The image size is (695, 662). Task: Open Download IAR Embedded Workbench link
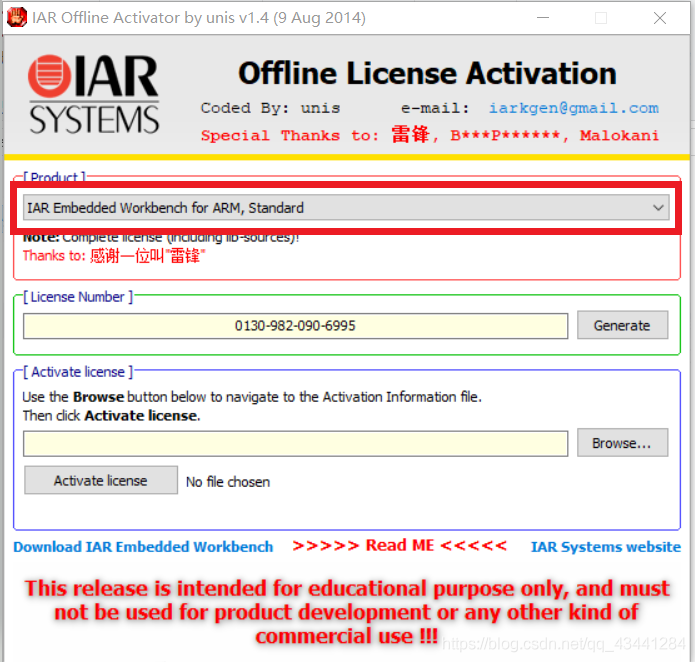[x=143, y=547]
